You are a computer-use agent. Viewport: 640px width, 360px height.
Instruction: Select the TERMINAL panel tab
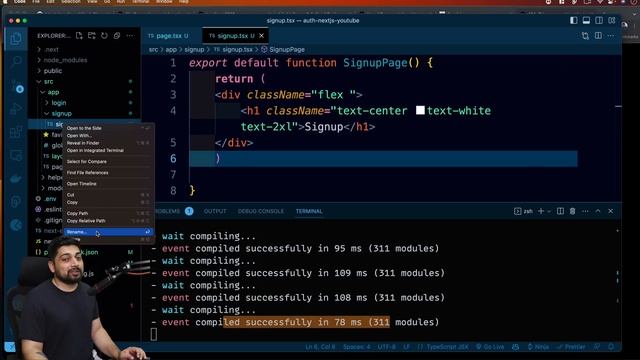[x=309, y=211]
